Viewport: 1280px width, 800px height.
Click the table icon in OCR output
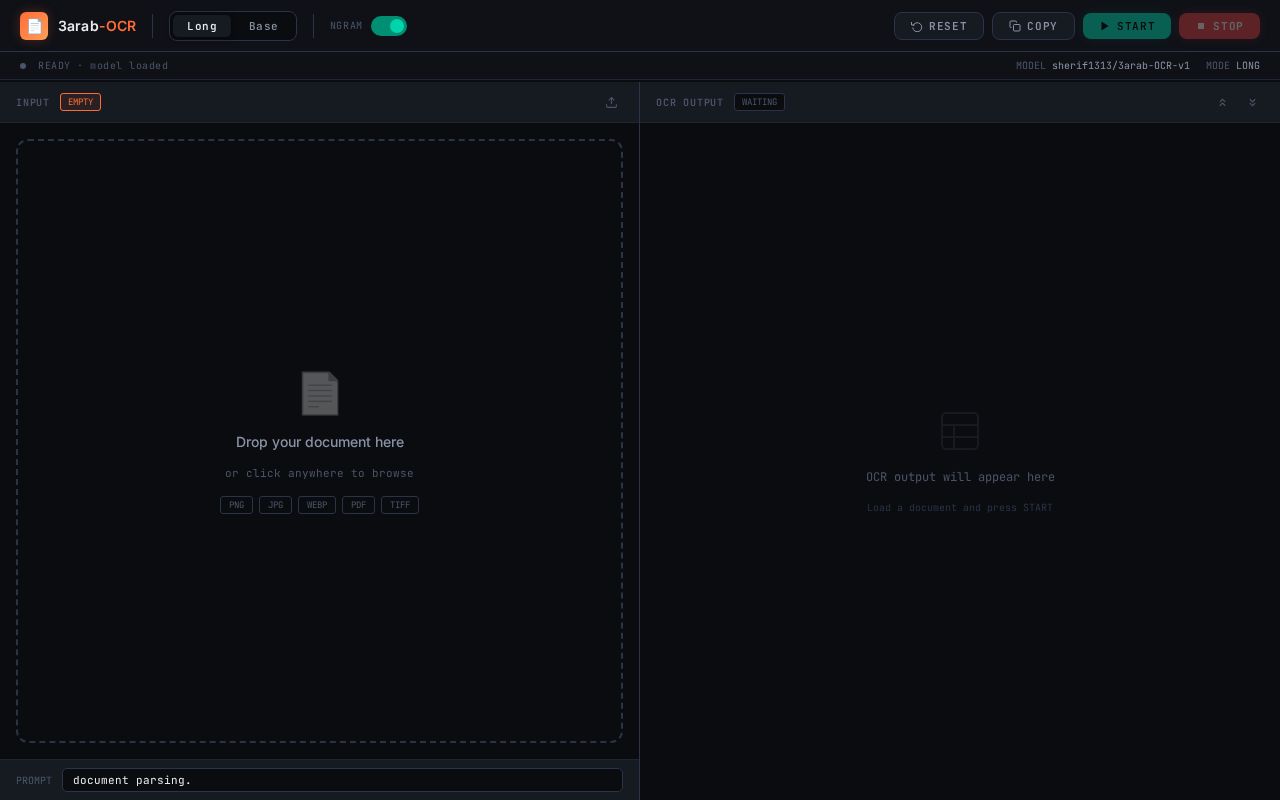[960, 431]
